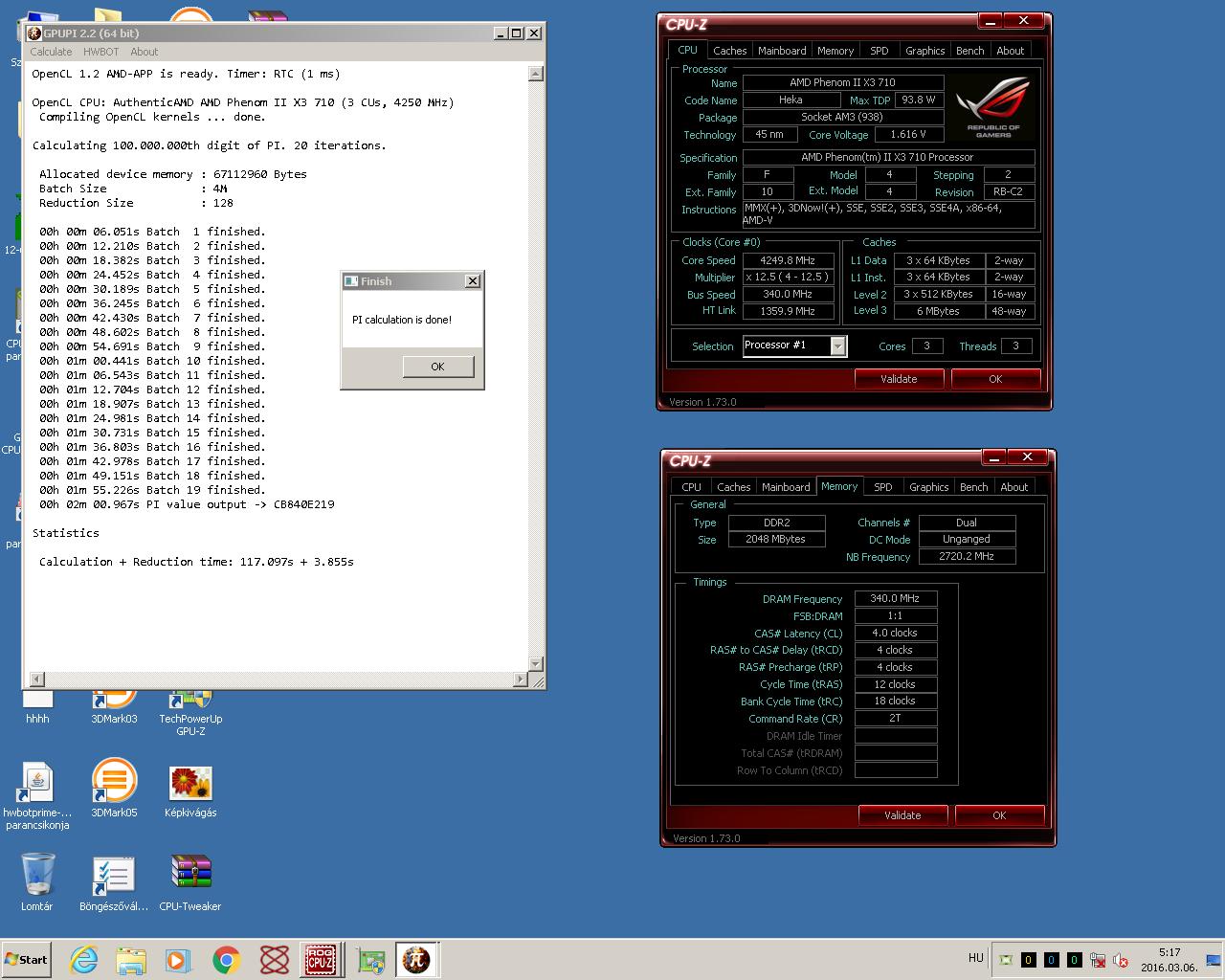The height and width of the screenshot is (980, 1225).
Task: Open SPD tab in top CPU-Z window
Action: [x=880, y=51]
